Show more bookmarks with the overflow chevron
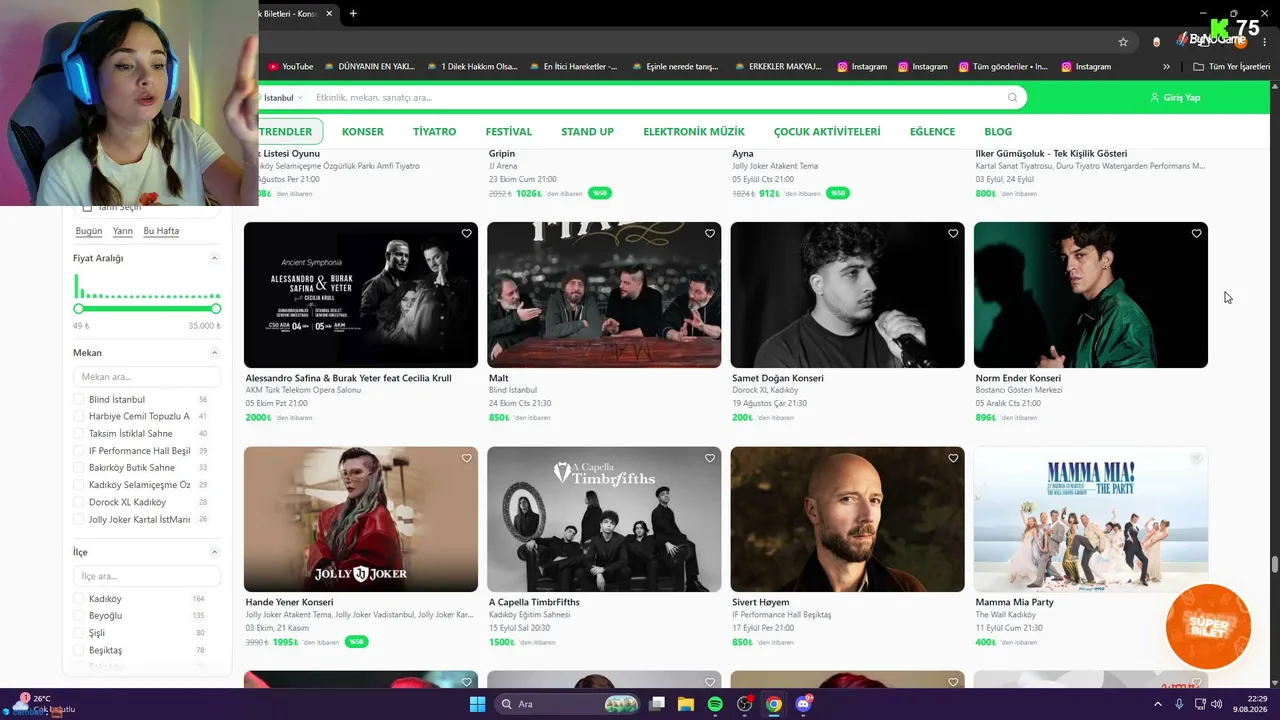 pyautogui.click(x=1166, y=67)
